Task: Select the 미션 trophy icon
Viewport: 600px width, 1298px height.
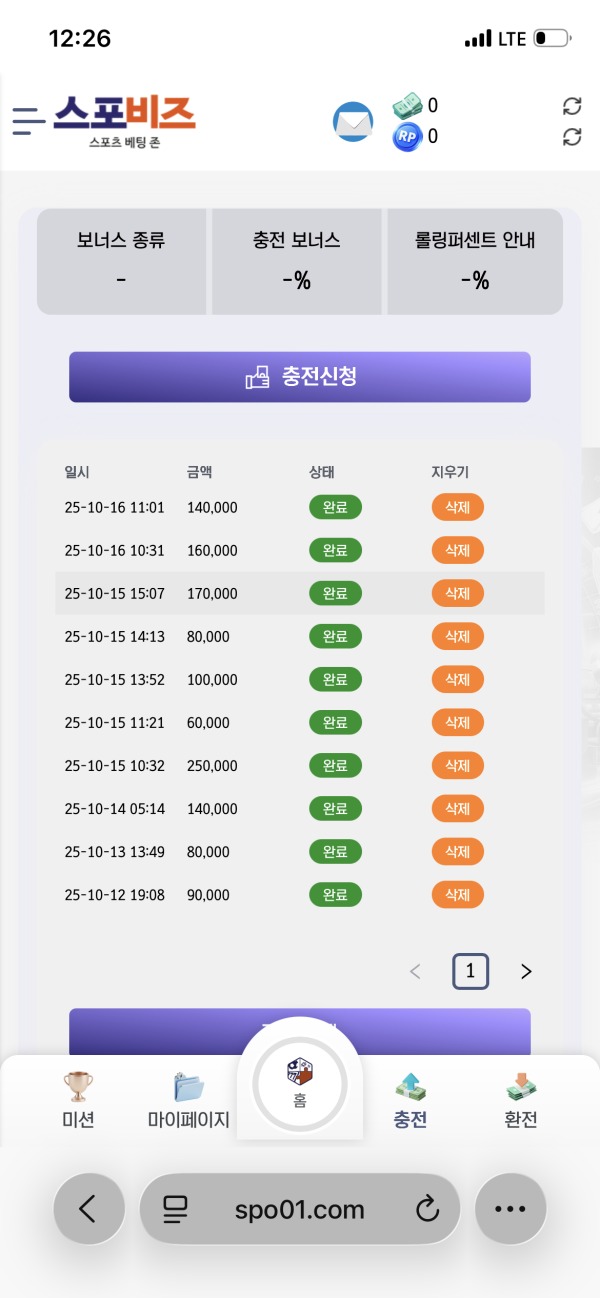Action: (78, 1084)
